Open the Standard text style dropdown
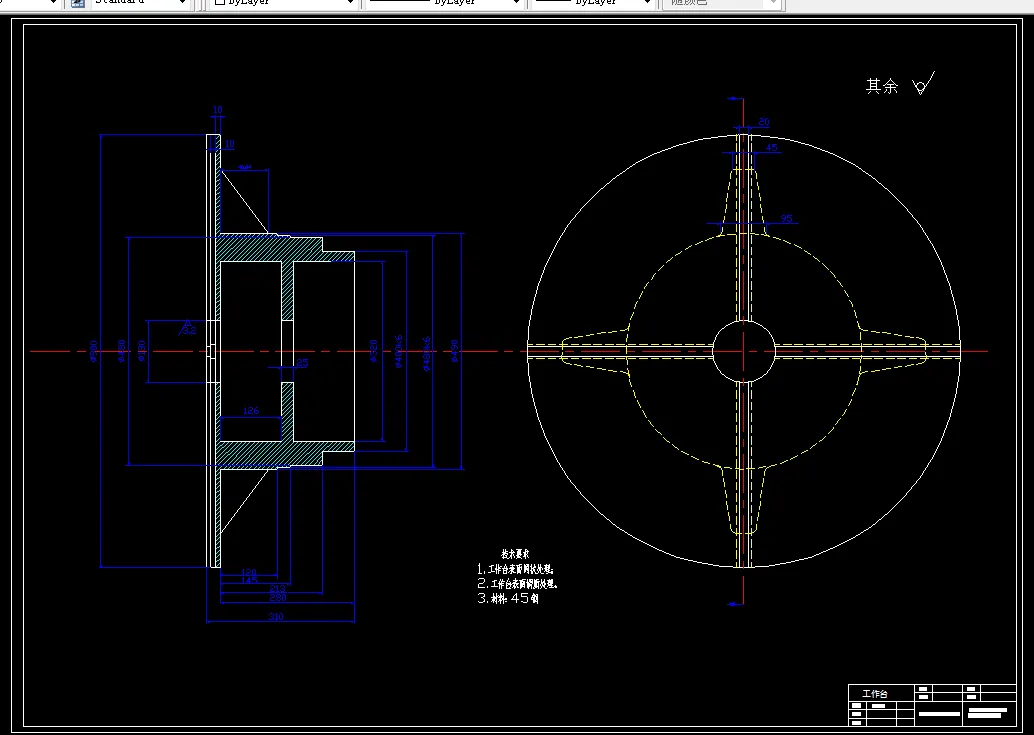This screenshot has height=735, width=1034. tap(183, 3)
